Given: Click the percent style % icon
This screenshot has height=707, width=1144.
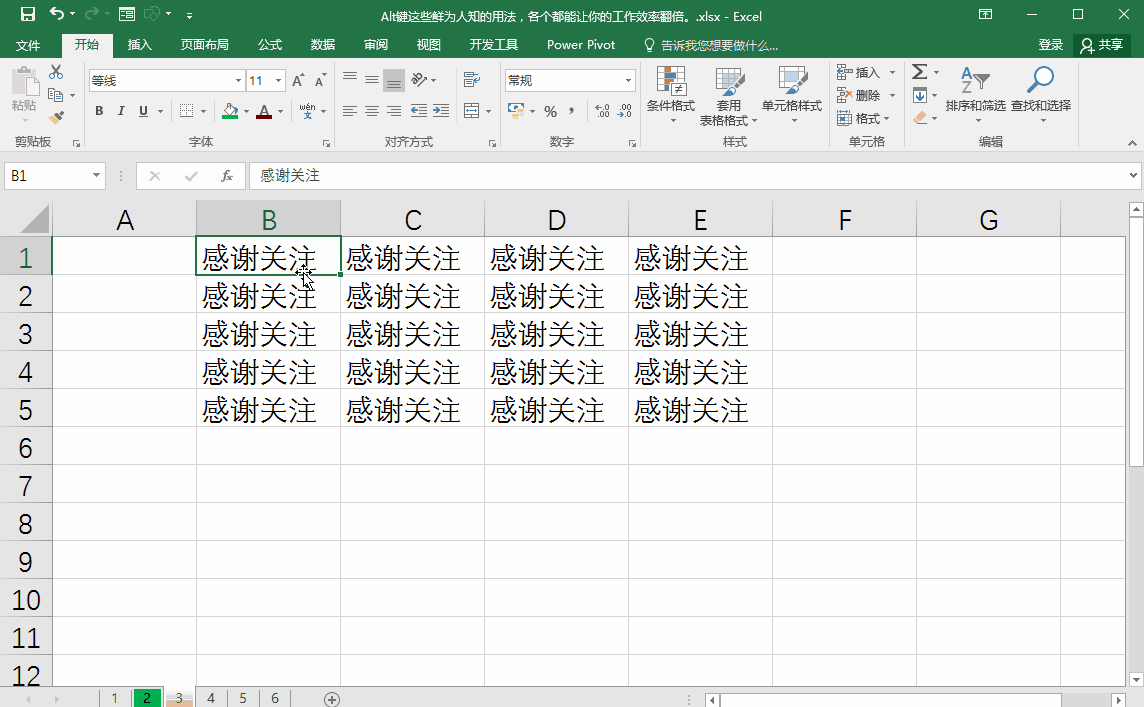Looking at the screenshot, I should tap(550, 112).
